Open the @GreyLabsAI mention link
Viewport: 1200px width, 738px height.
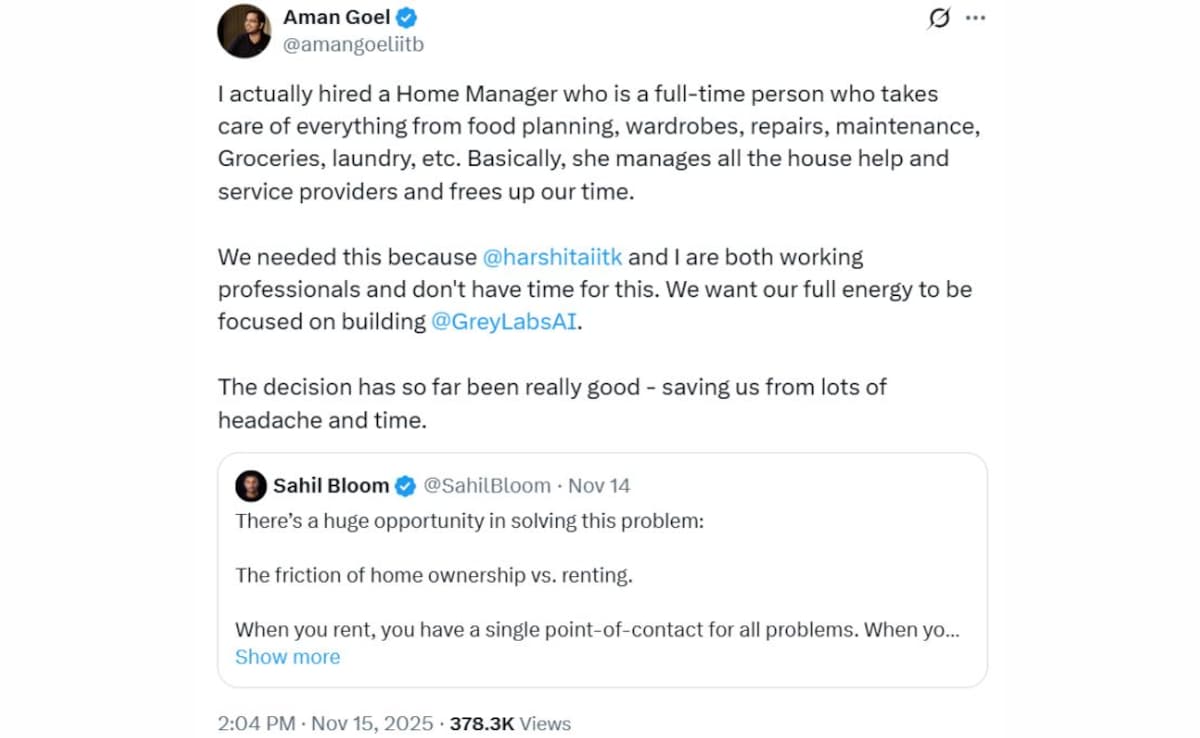click(504, 323)
